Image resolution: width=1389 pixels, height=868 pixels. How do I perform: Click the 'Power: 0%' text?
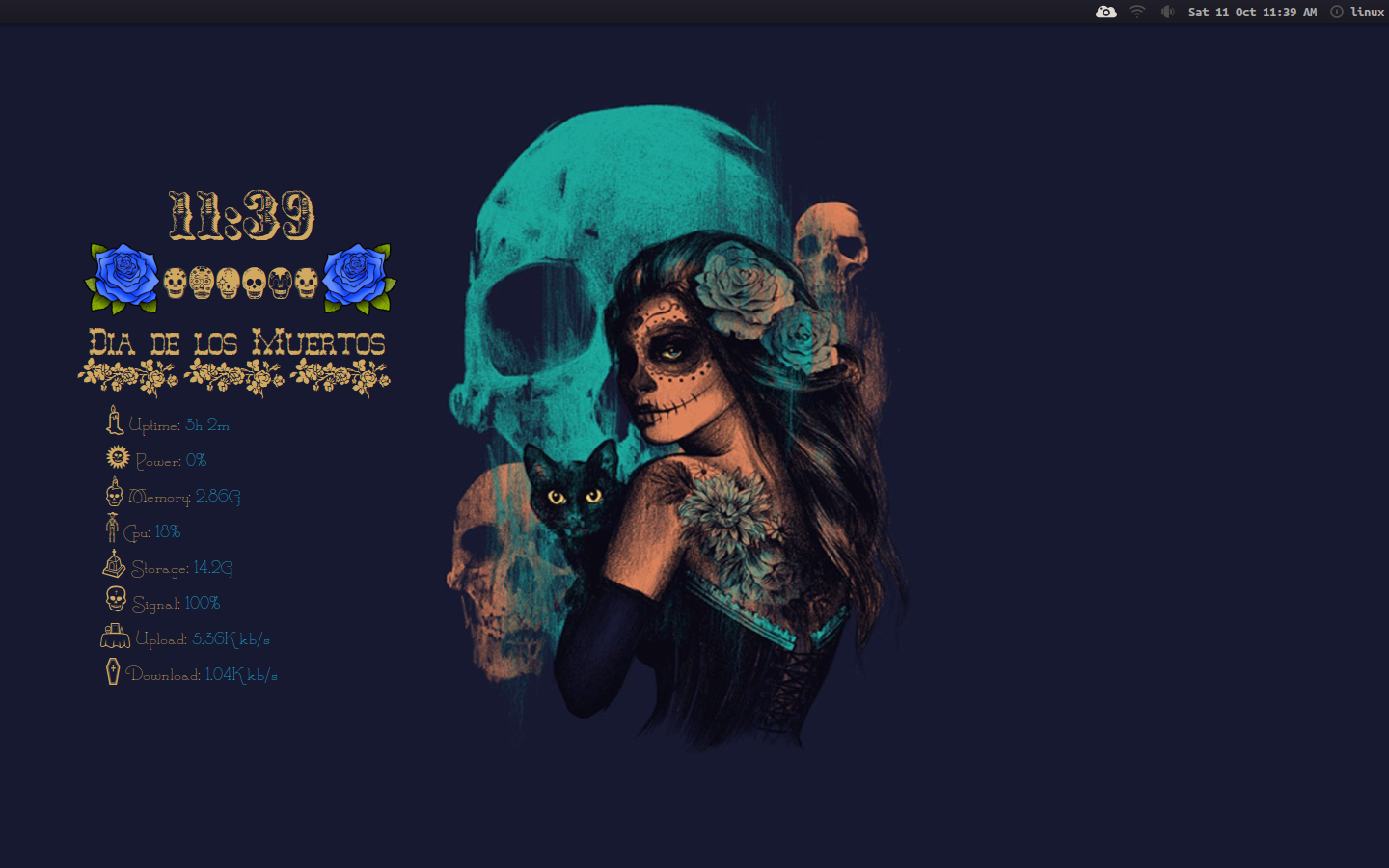(x=171, y=461)
